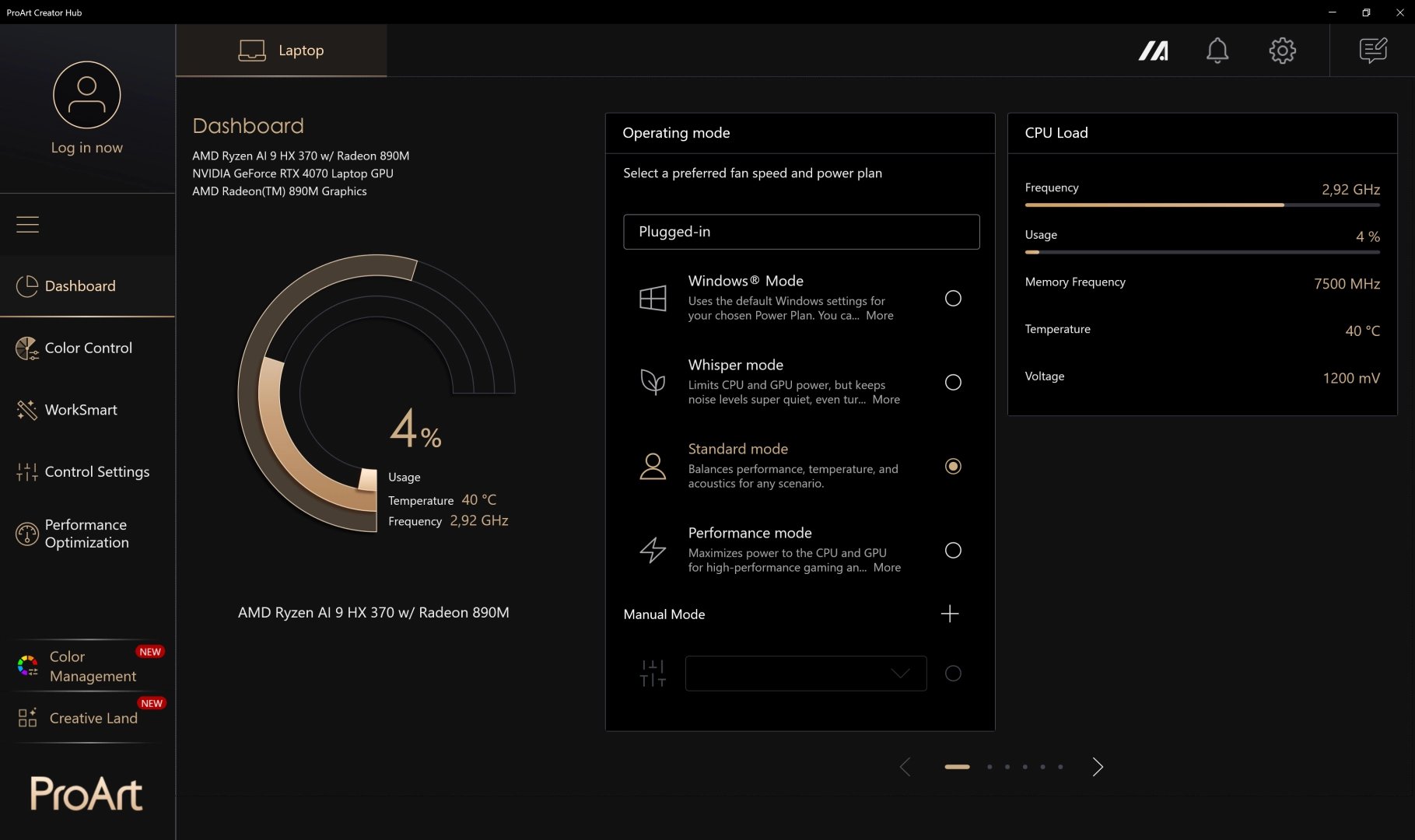Open the ProArt Color Control panel icon
The image size is (1415, 840).
[x=27, y=348]
